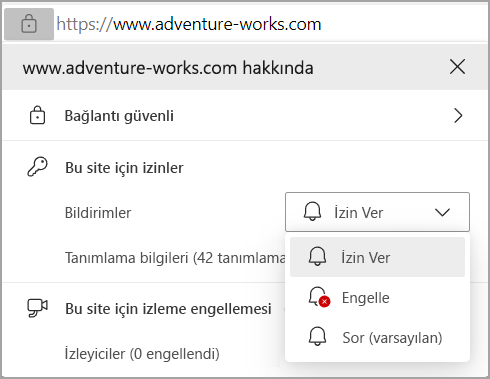Screen dimensions: 490x379
Task: Select Engelle to block notifications
Action: [377, 297]
